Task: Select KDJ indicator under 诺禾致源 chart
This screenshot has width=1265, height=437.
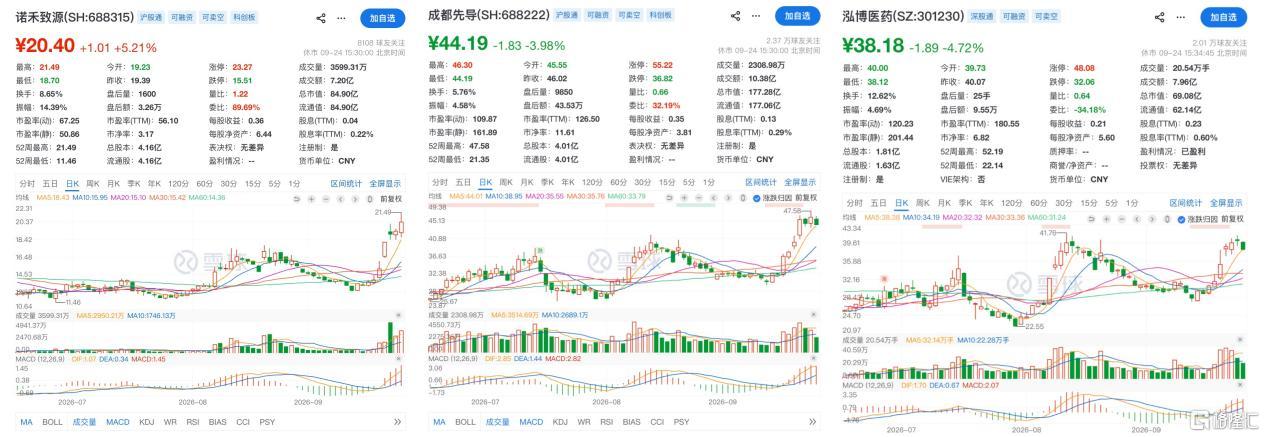Action: tap(146, 423)
